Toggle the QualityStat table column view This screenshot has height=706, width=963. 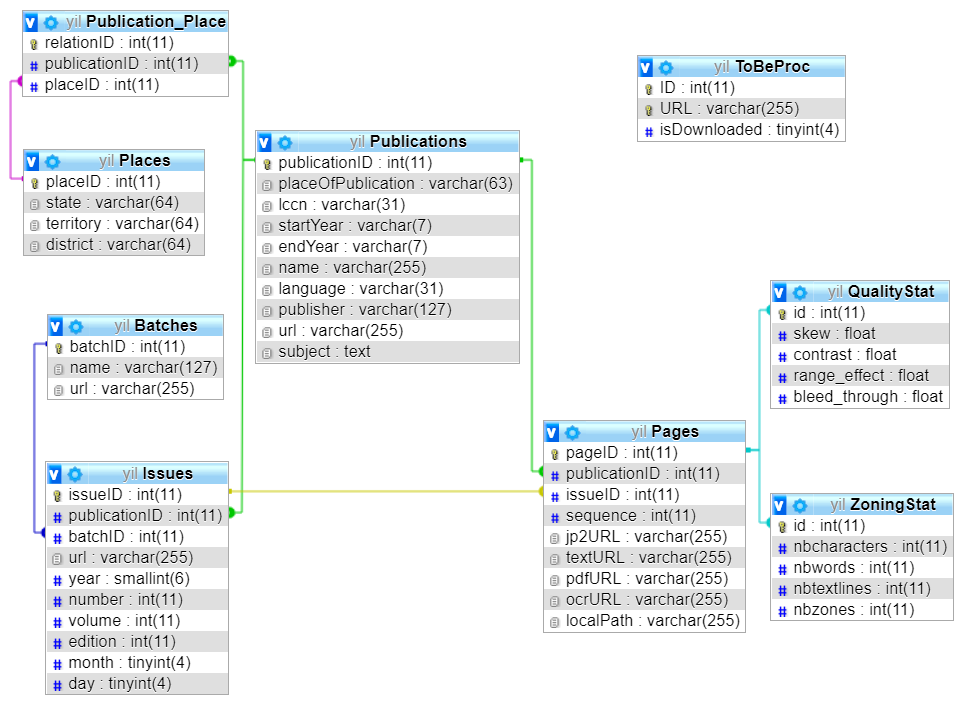[780, 292]
